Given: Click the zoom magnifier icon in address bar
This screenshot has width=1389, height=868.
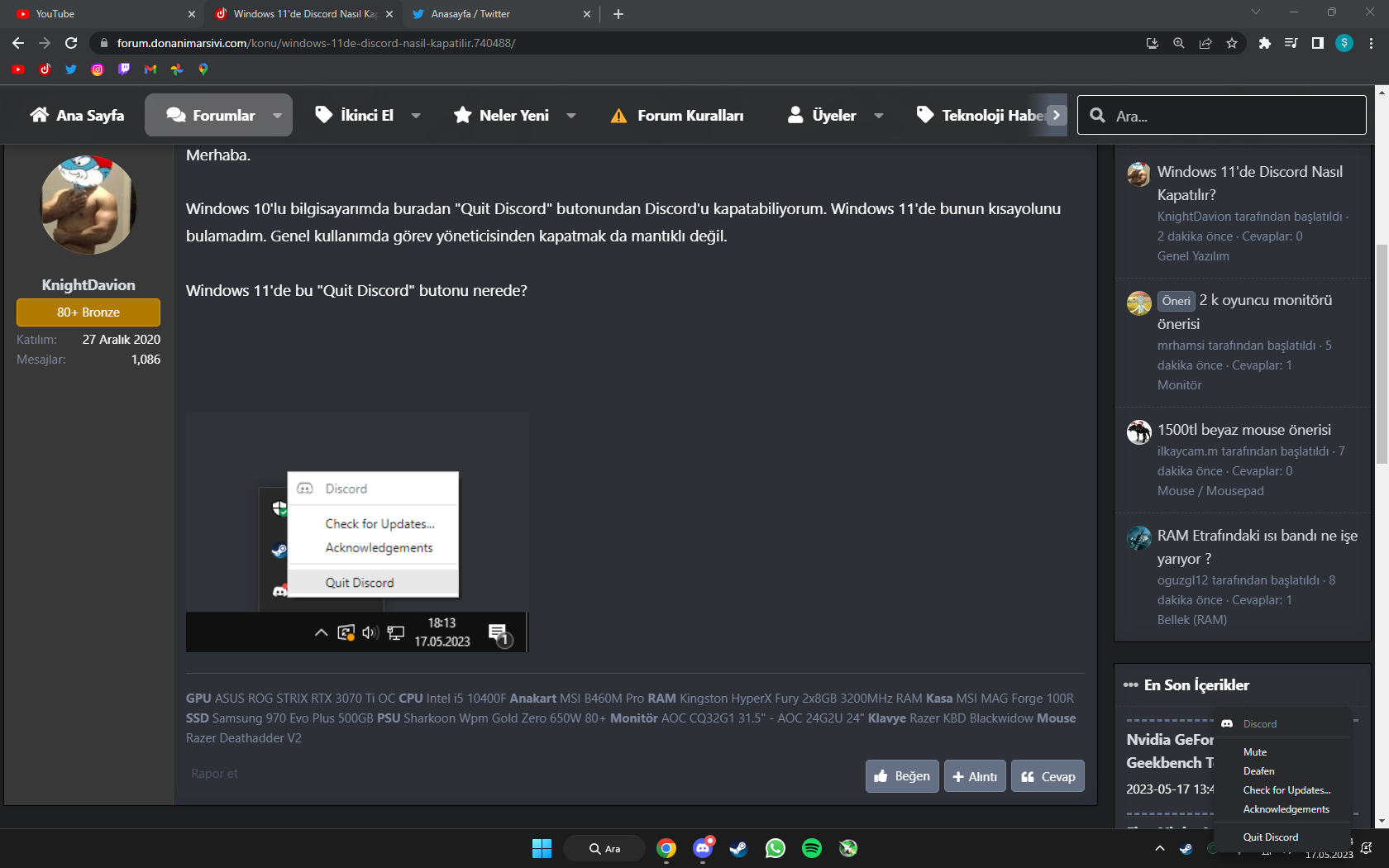Looking at the screenshot, I should (1179, 43).
